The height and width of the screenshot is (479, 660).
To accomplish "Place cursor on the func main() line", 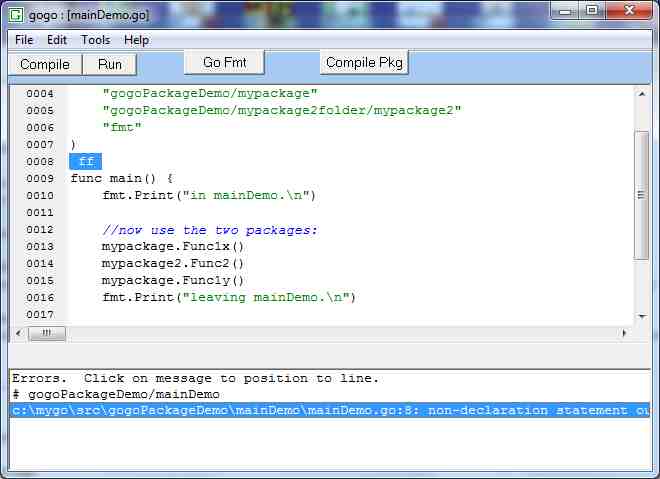I will point(121,178).
